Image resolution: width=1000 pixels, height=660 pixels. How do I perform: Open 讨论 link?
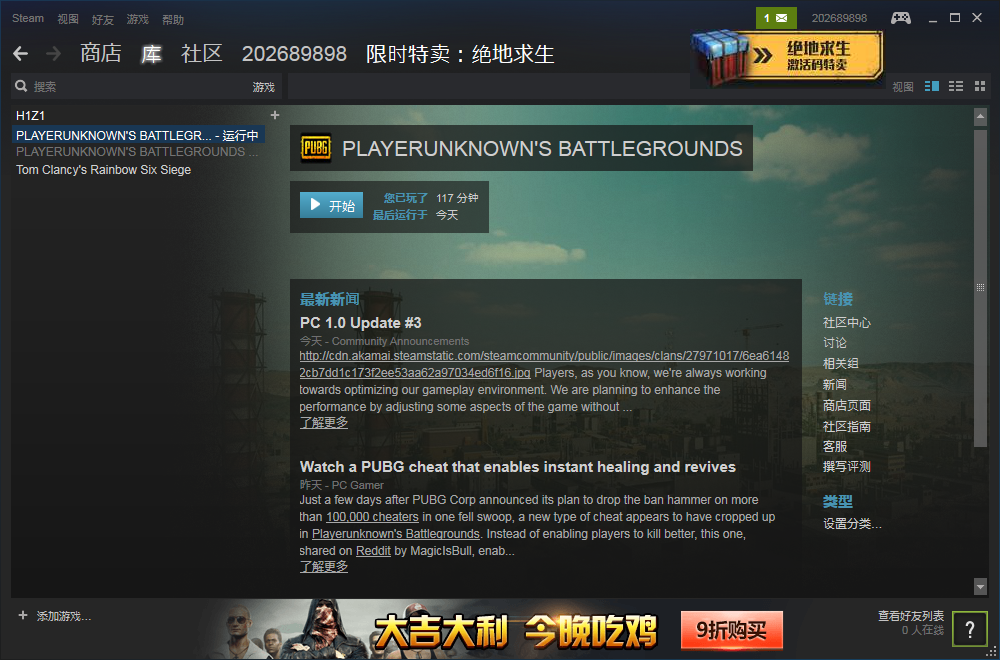point(835,343)
